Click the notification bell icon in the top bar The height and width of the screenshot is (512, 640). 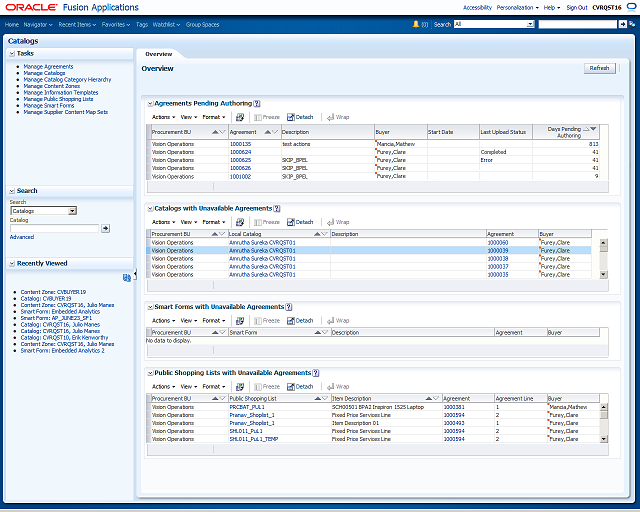tap(416, 24)
